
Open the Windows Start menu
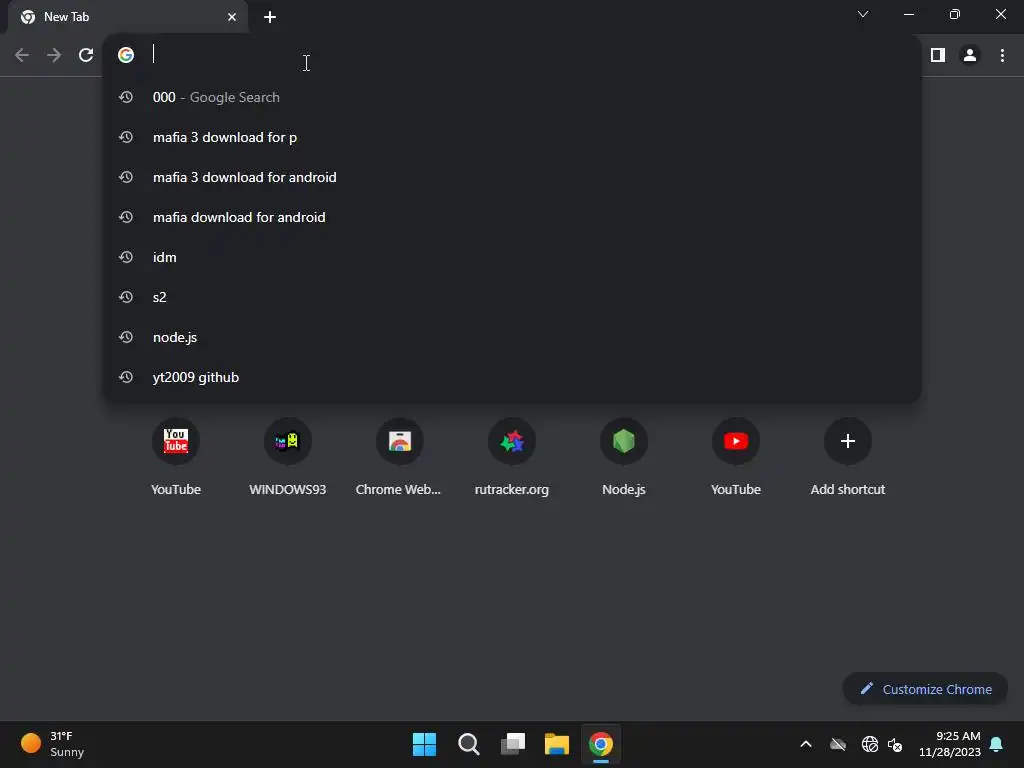point(424,744)
